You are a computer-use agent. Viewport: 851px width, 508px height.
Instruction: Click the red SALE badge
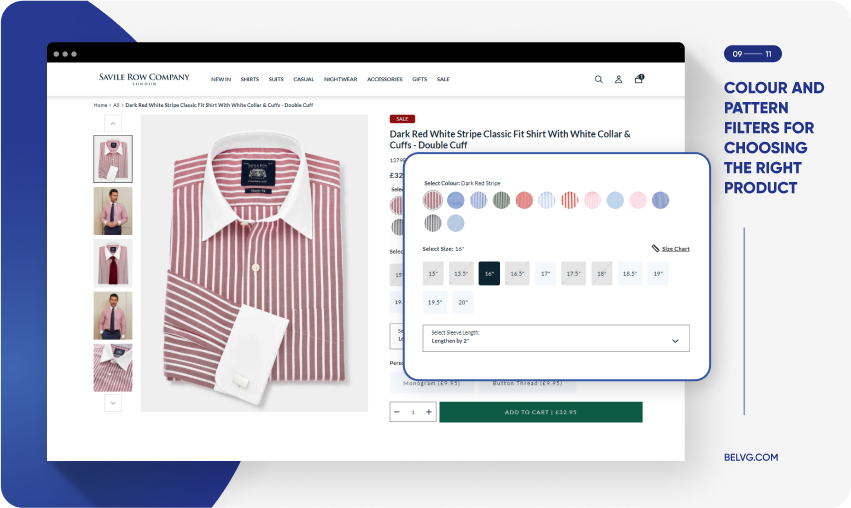402,119
